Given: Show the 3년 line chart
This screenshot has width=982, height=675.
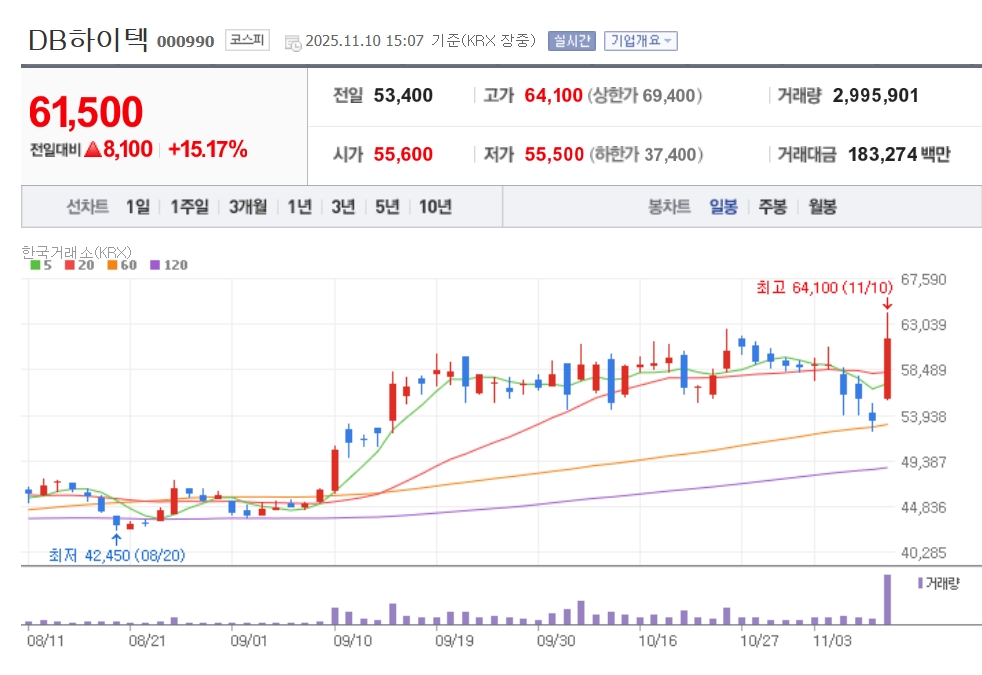Looking at the screenshot, I should [343, 207].
